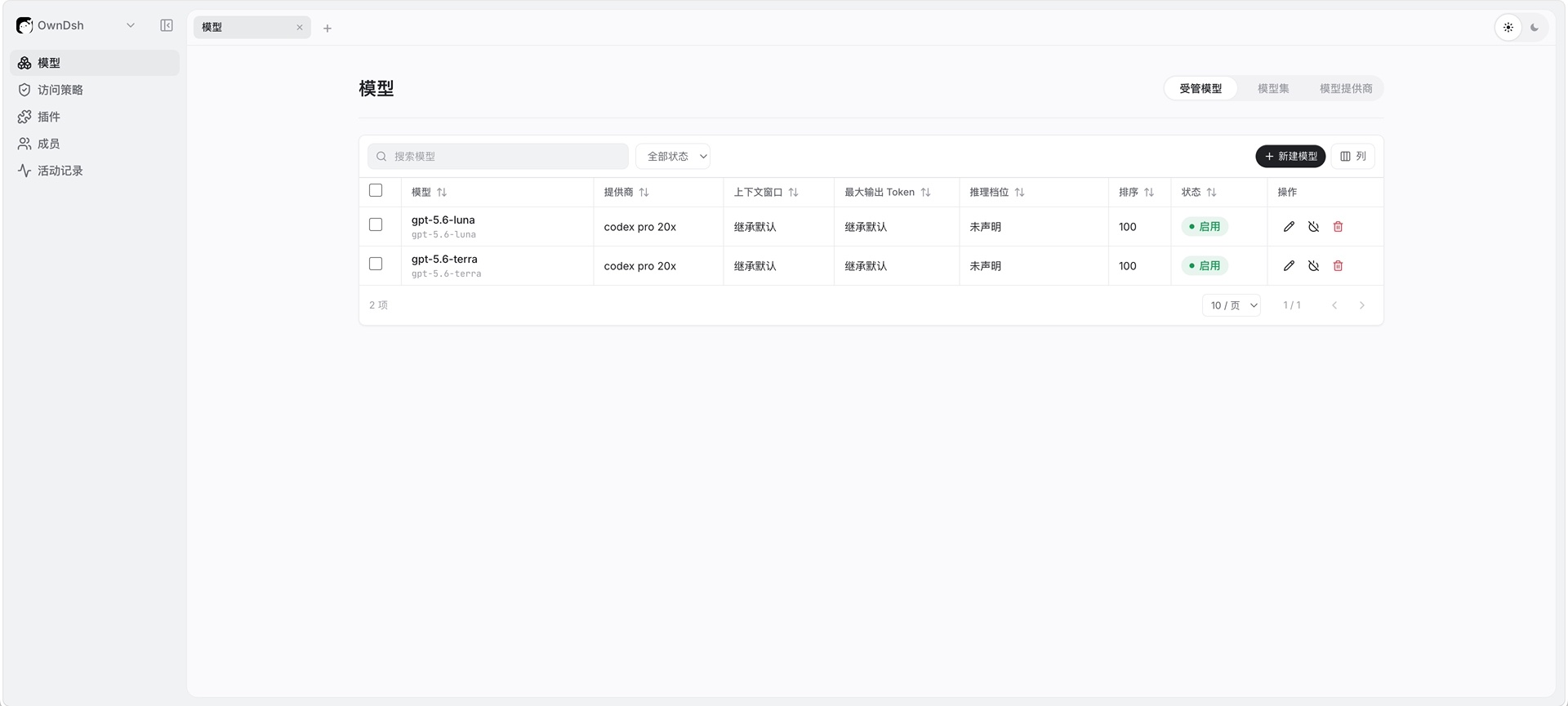Delete the gpt-5.6-terra model
This screenshot has height=706, width=1568.
coord(1338,266)
